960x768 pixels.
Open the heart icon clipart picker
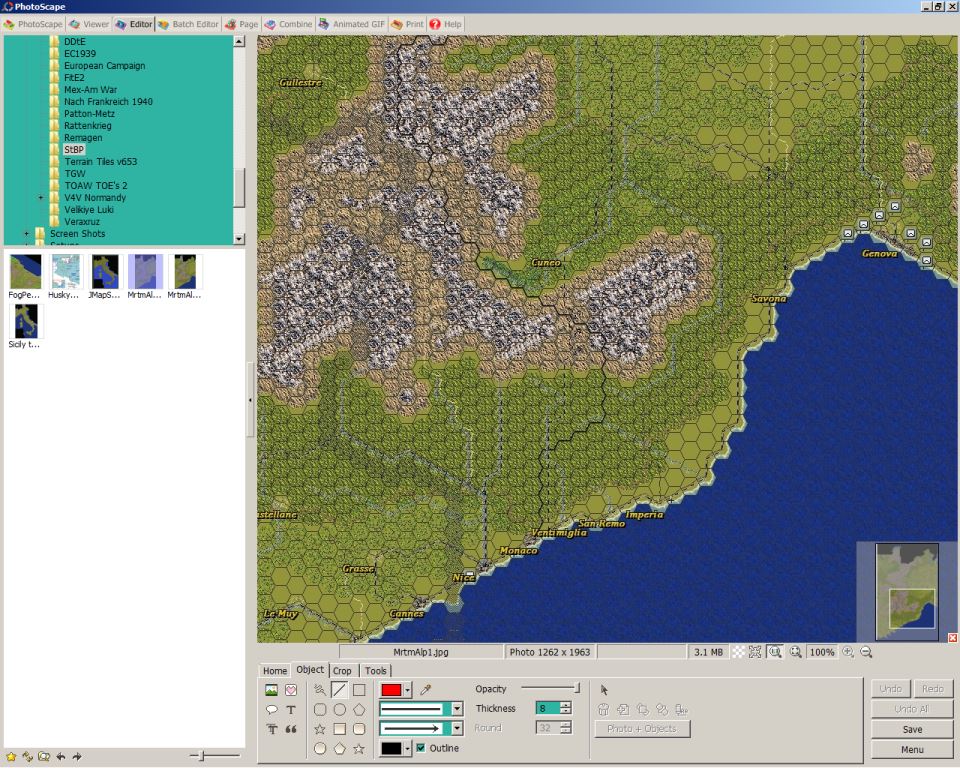(x=291, y=690)
